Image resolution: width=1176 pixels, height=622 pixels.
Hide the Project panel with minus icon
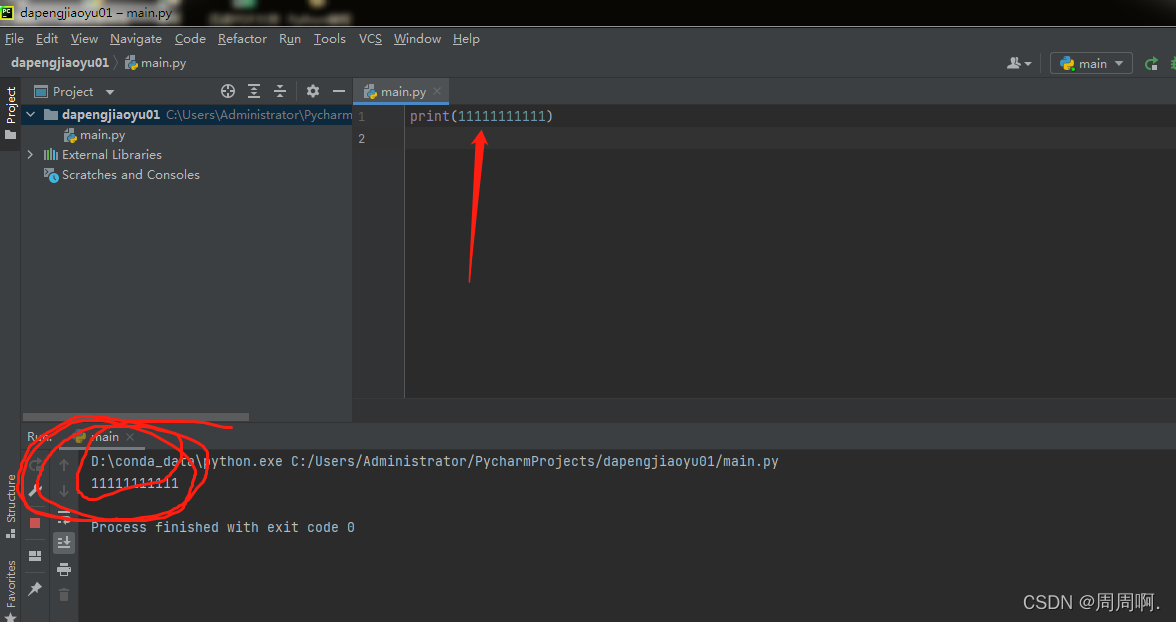[x=338, y=92]
